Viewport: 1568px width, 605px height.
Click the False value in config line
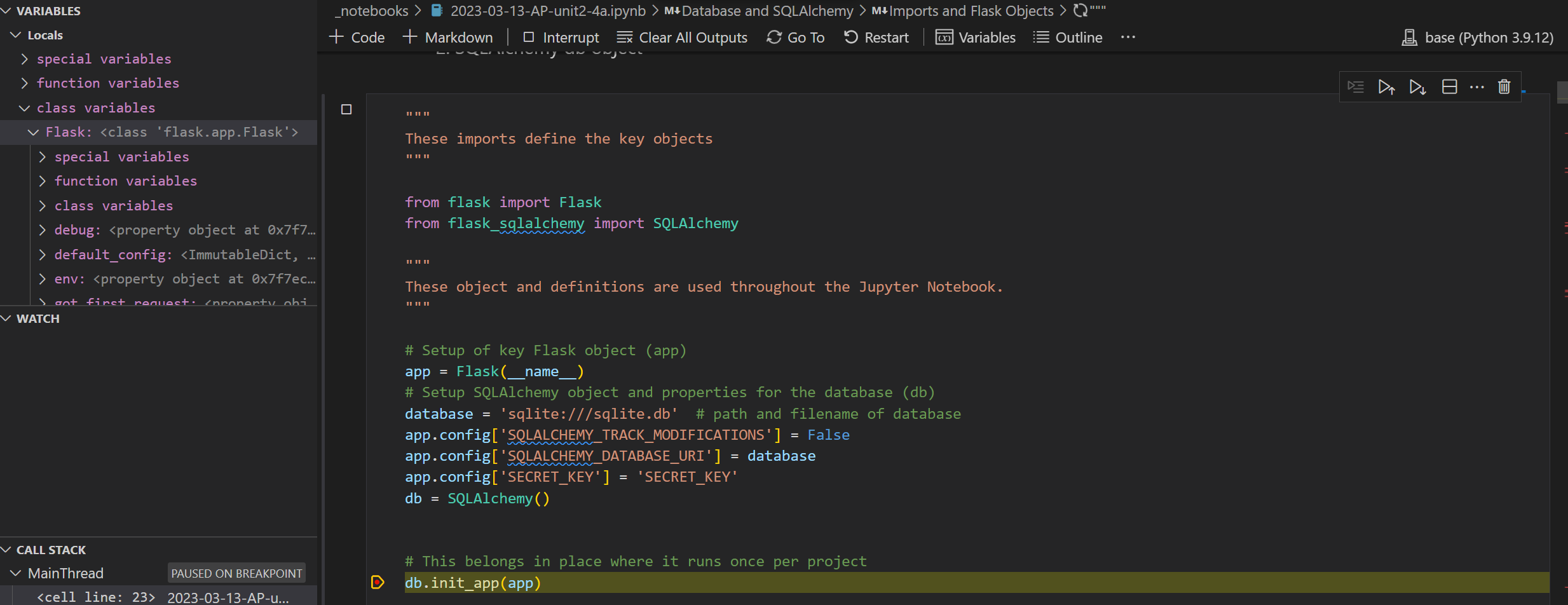[828, 435]
